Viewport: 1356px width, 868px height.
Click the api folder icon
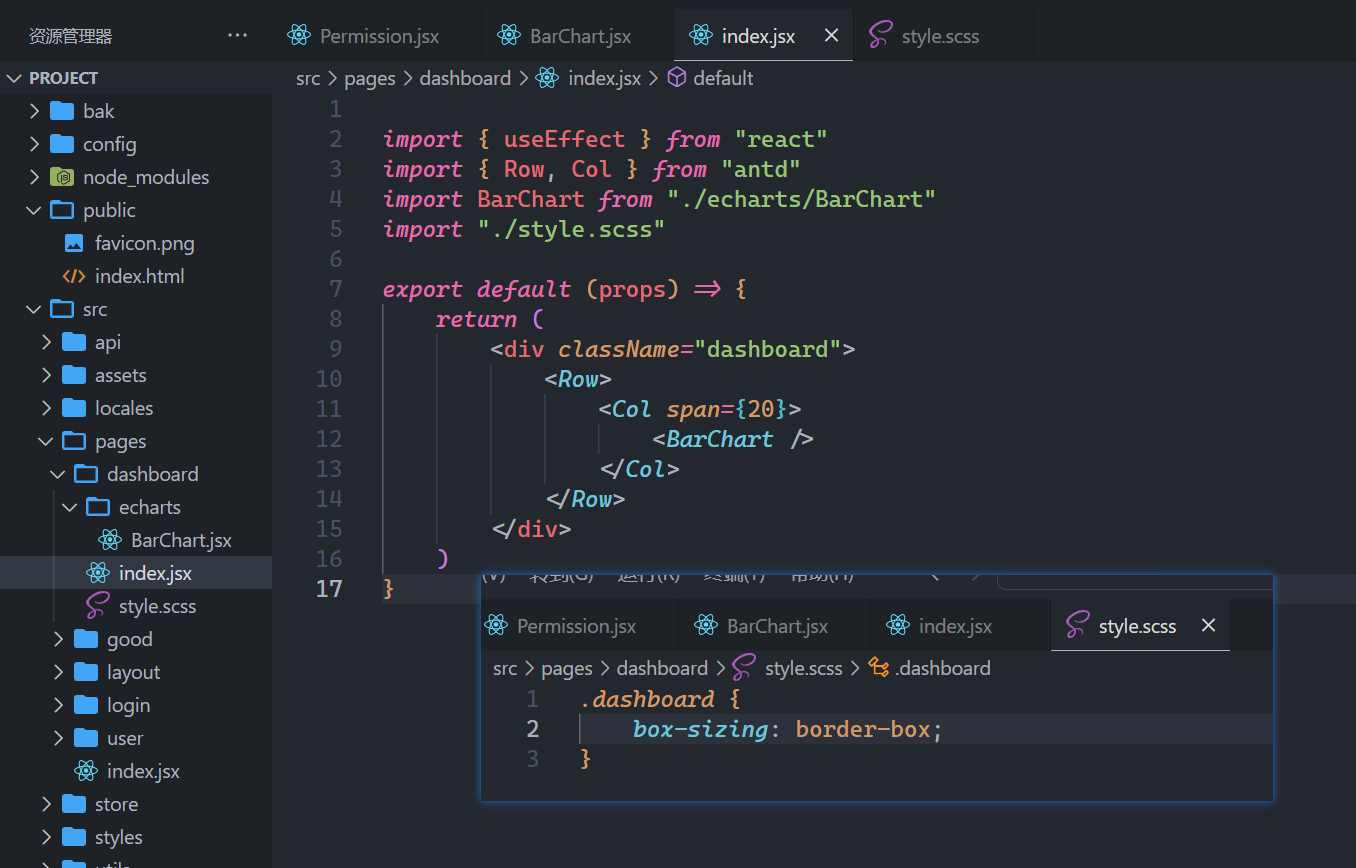pos(74,342)
